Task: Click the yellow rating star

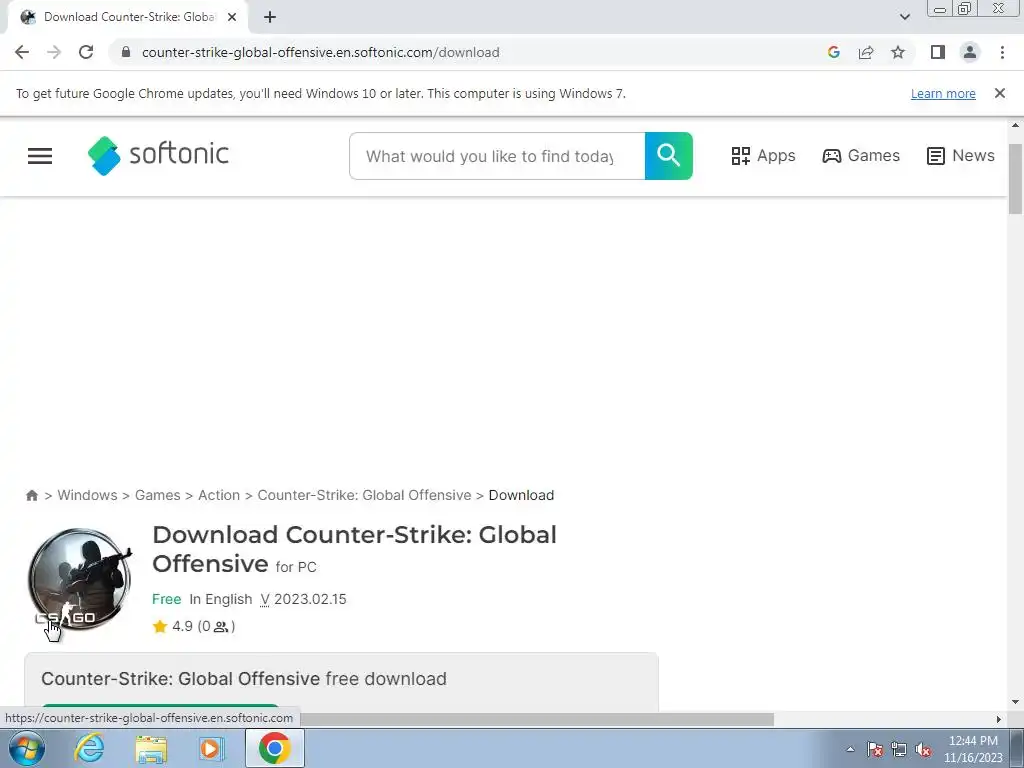Action: point(159,626)
